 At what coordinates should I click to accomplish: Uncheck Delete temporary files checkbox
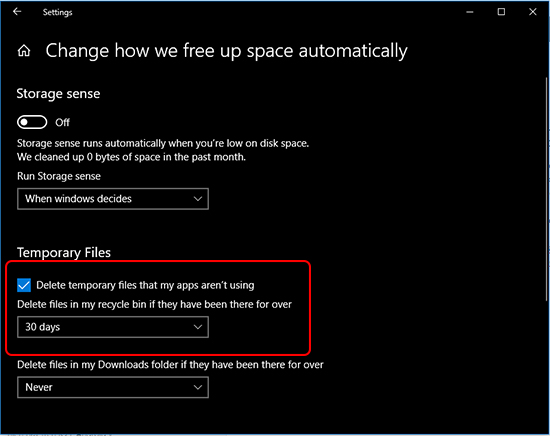tap(24, 285)
